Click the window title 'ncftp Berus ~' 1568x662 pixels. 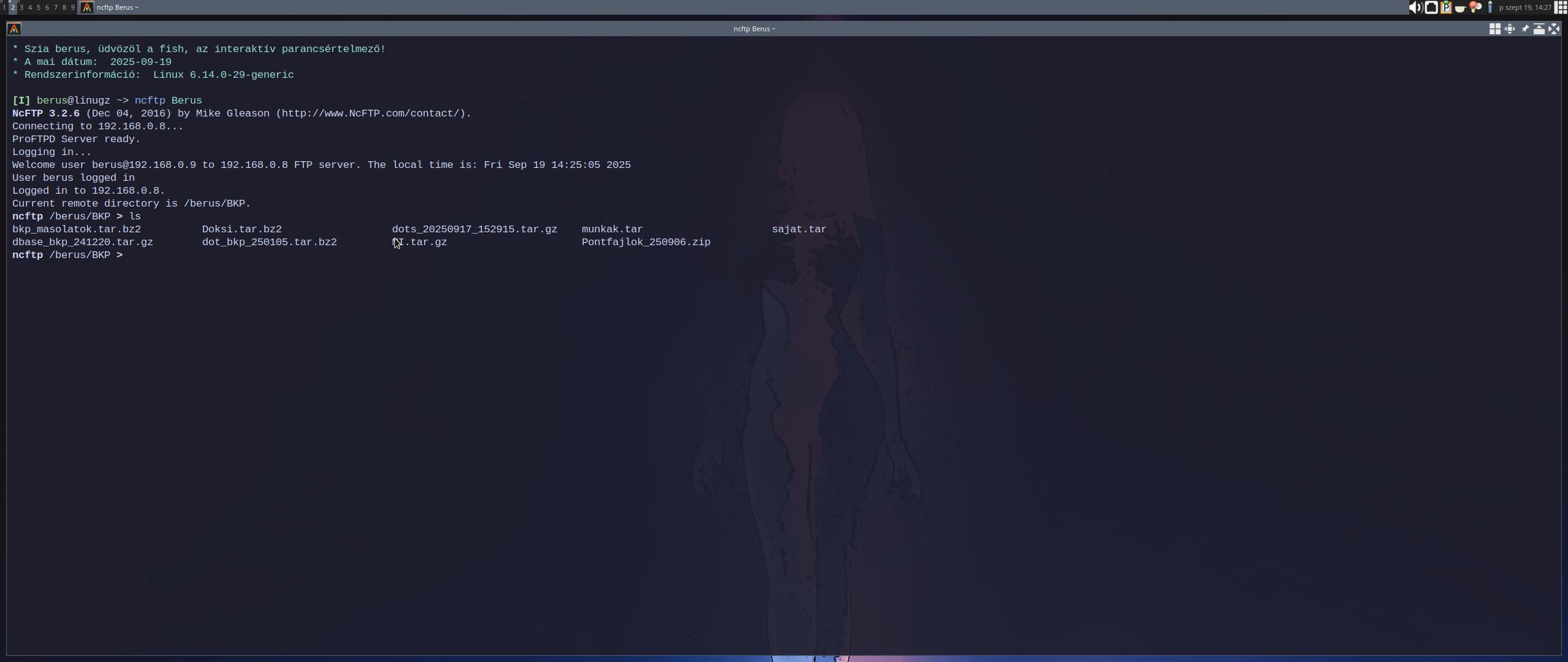point(755,29)
